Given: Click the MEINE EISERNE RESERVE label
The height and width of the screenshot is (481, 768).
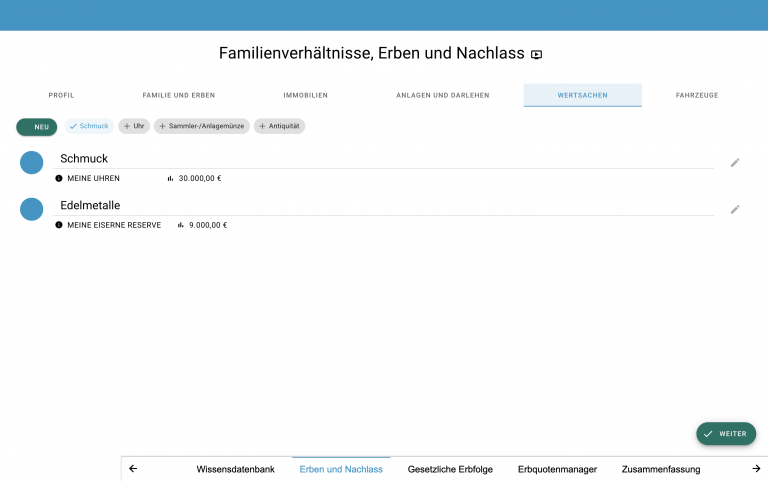Looking at the screenshot, I should point(114,225).
